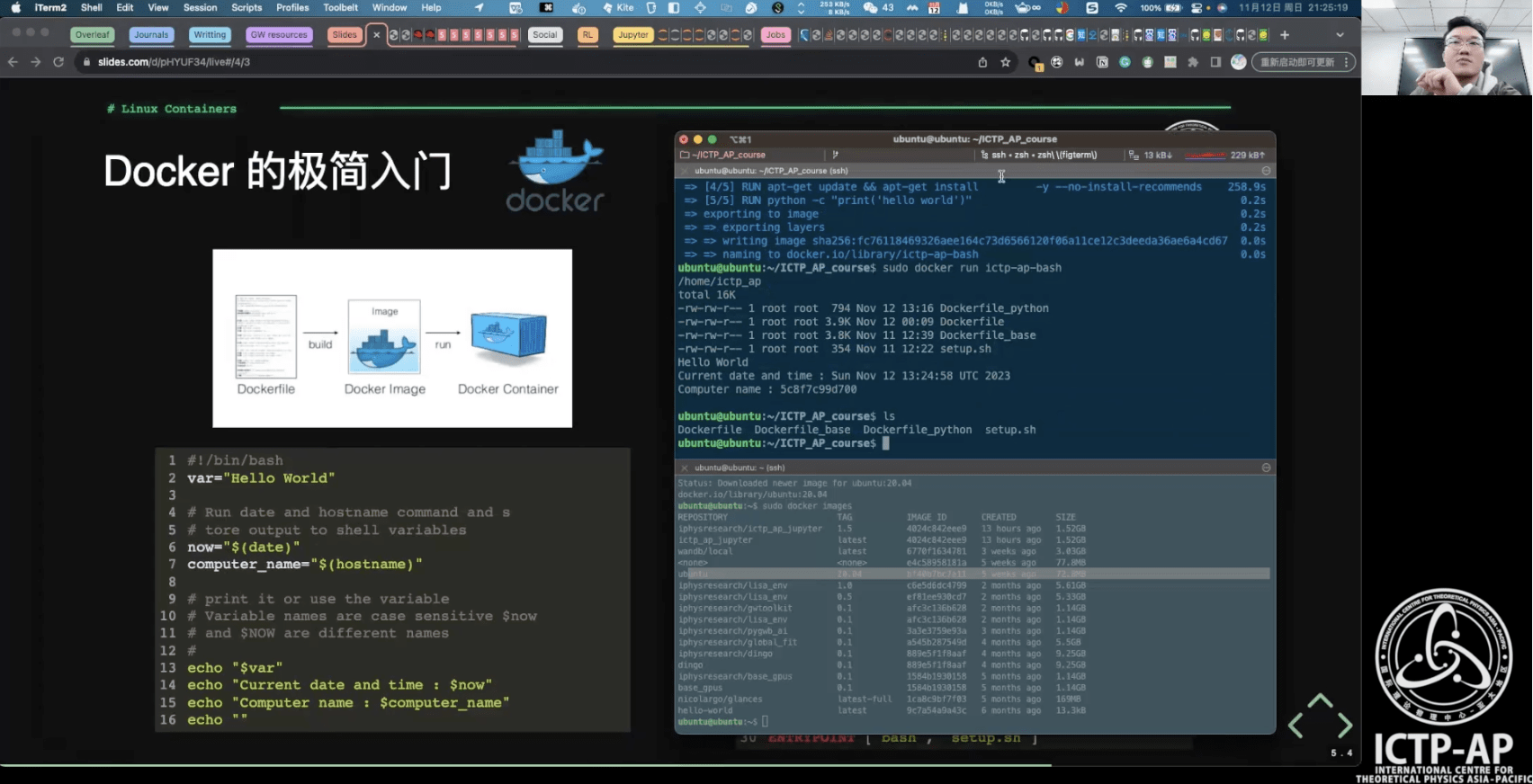
Task: Open the upper terminal pane options menu
Action: coord(1266,171)
